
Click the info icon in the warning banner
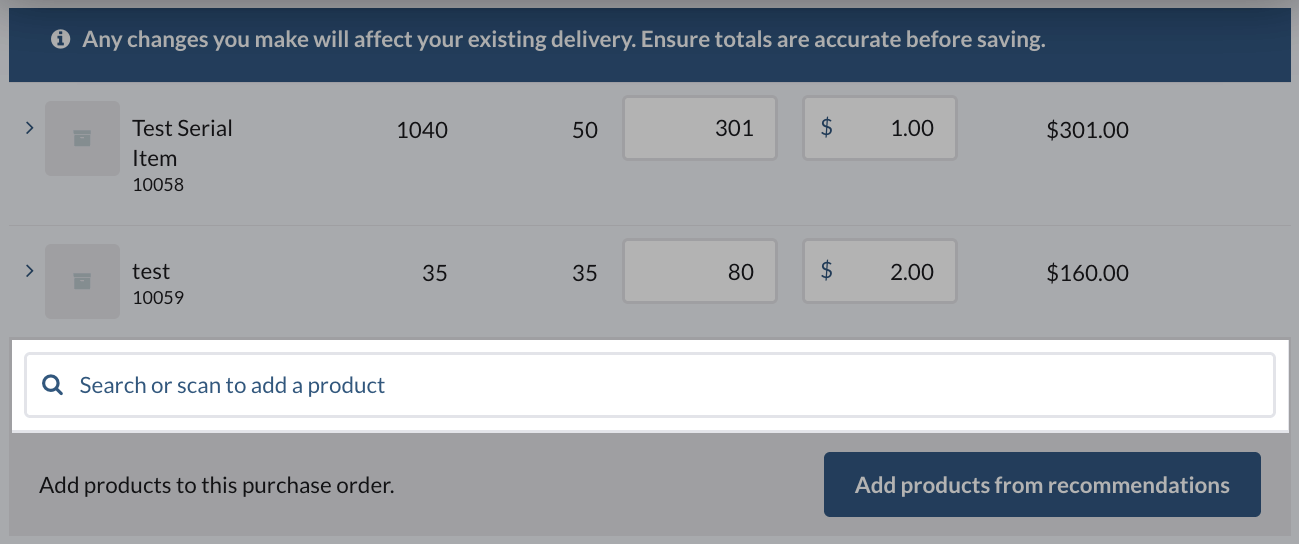pyautogui.click(x=61, y=40)
